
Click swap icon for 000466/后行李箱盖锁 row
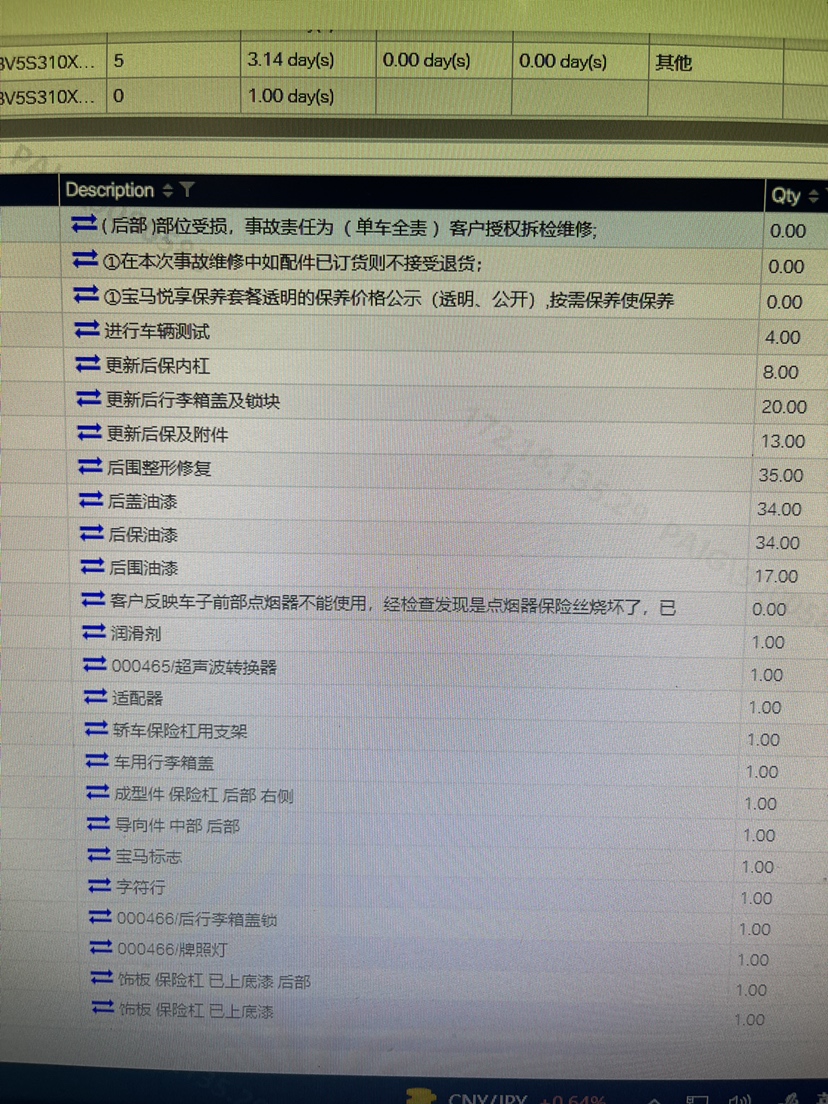tap(100, 917)
